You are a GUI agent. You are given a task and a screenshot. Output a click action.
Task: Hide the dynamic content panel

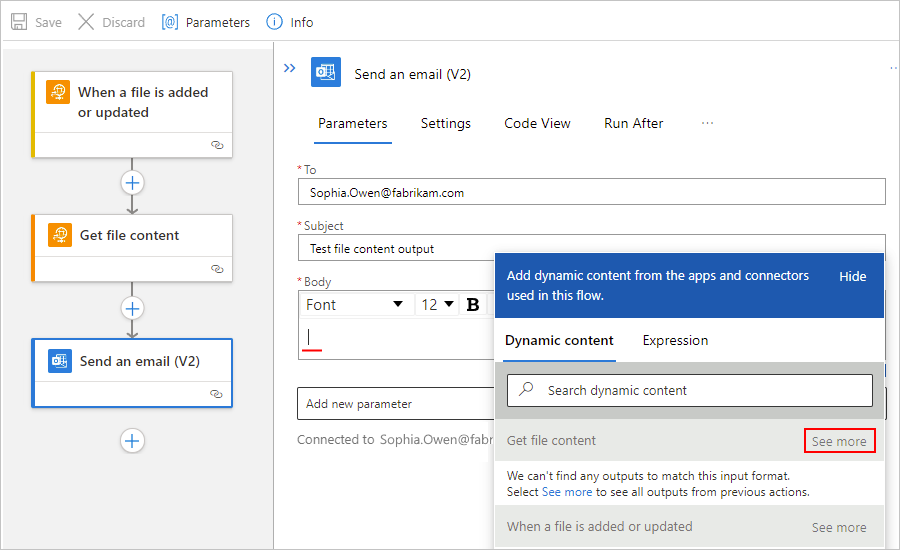pyautogui.click(x=852, y=276)
